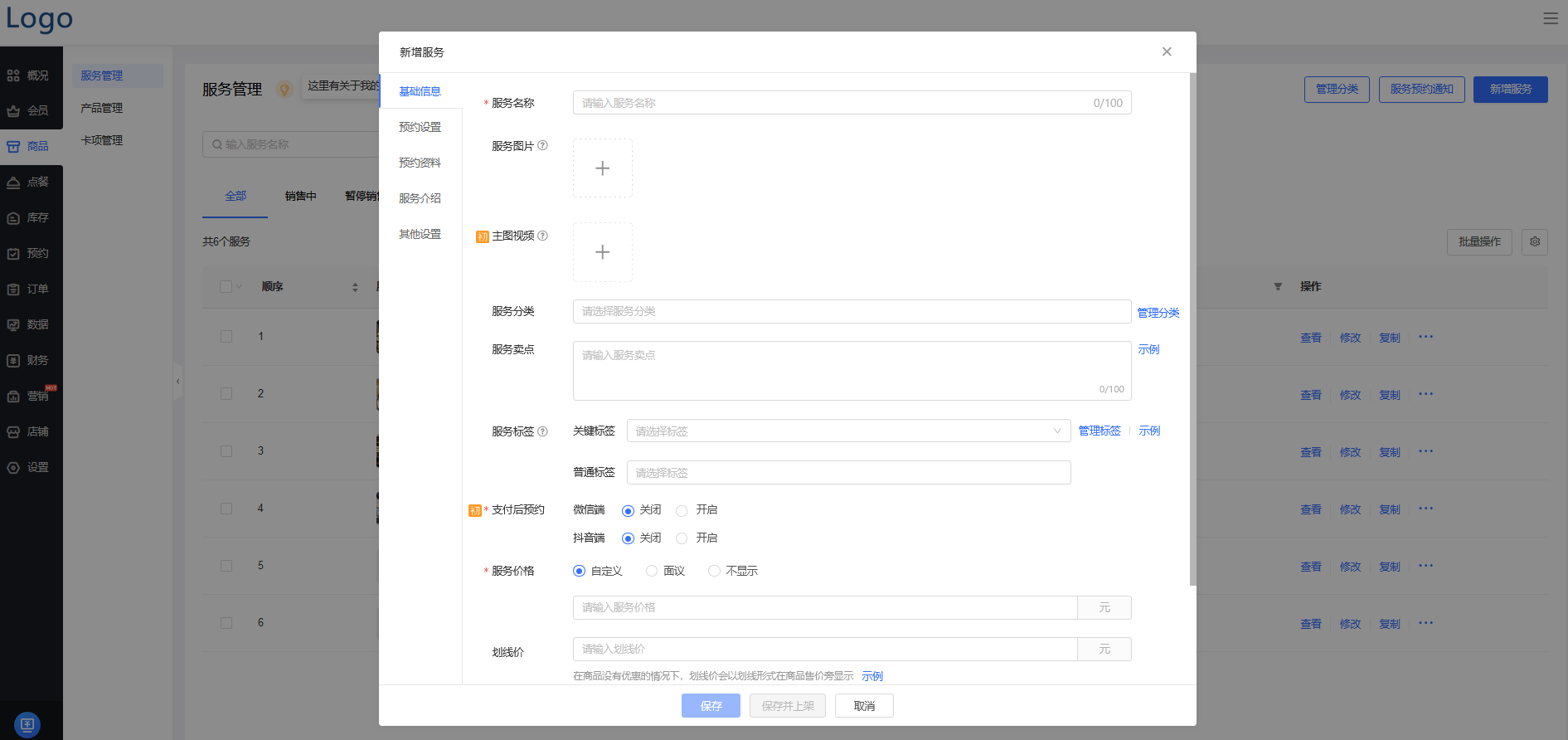Click the help icon beside 服务标签
The width and height of the screenshot is (1568, 740).
(x=543, y=431)
